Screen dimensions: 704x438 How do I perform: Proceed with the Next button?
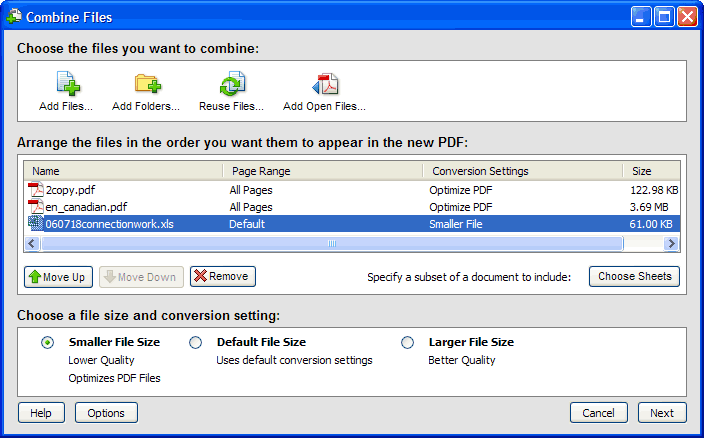[x=662, y=413]
